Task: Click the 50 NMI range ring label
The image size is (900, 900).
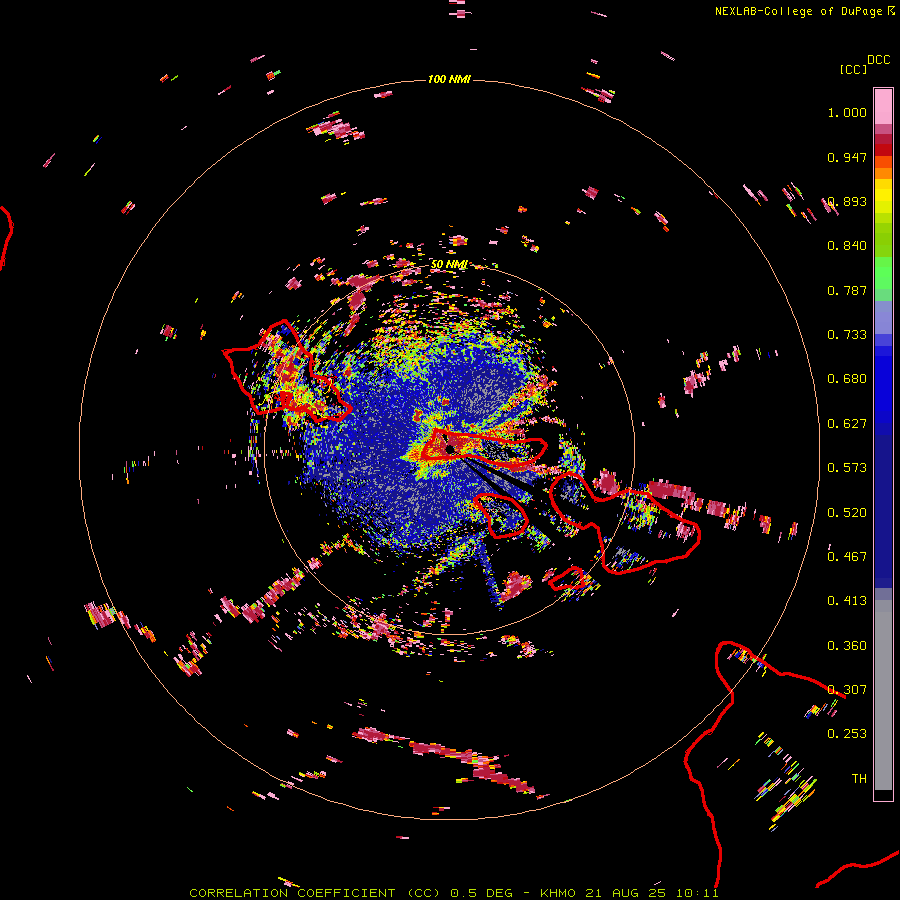Action: (x=449, y=265)
